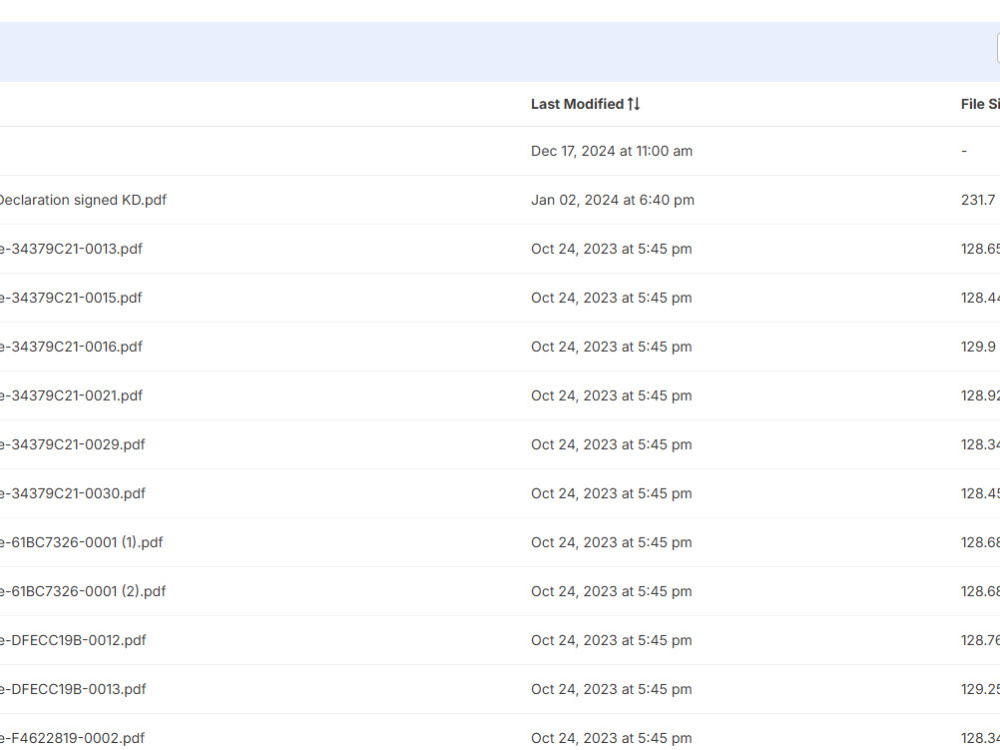
Task: Select date Jan 02, 2024 at 6:40 pm
Action: tap(612, 200)
